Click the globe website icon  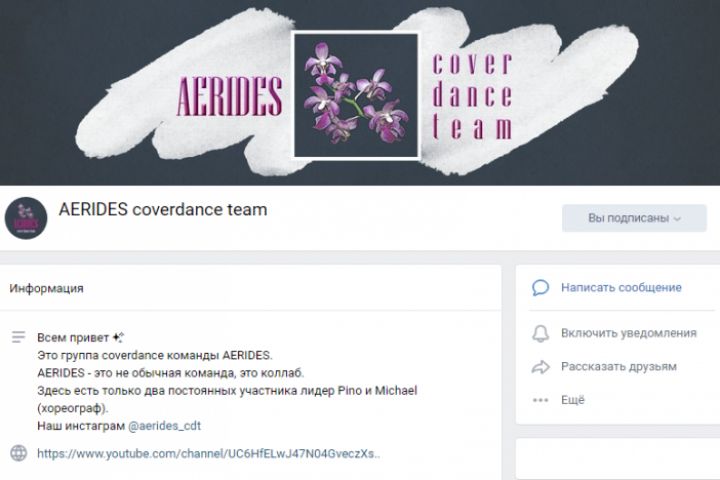tap(18, 453)
